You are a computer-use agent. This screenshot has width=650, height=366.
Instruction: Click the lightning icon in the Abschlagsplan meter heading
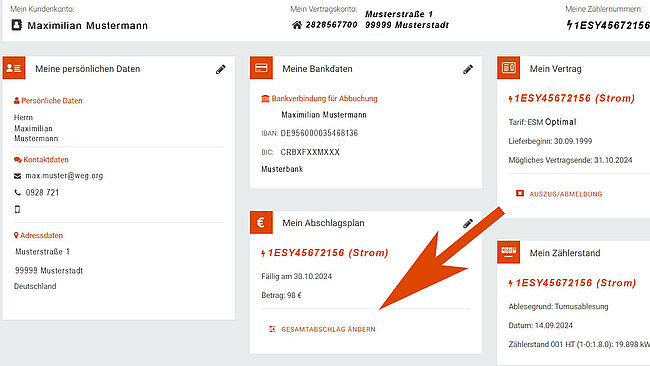(263, 253)
